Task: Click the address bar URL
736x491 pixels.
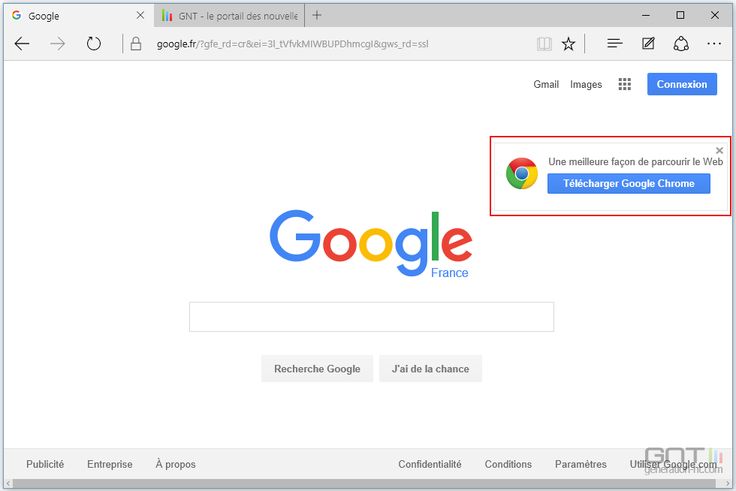Action: point(292,44)
